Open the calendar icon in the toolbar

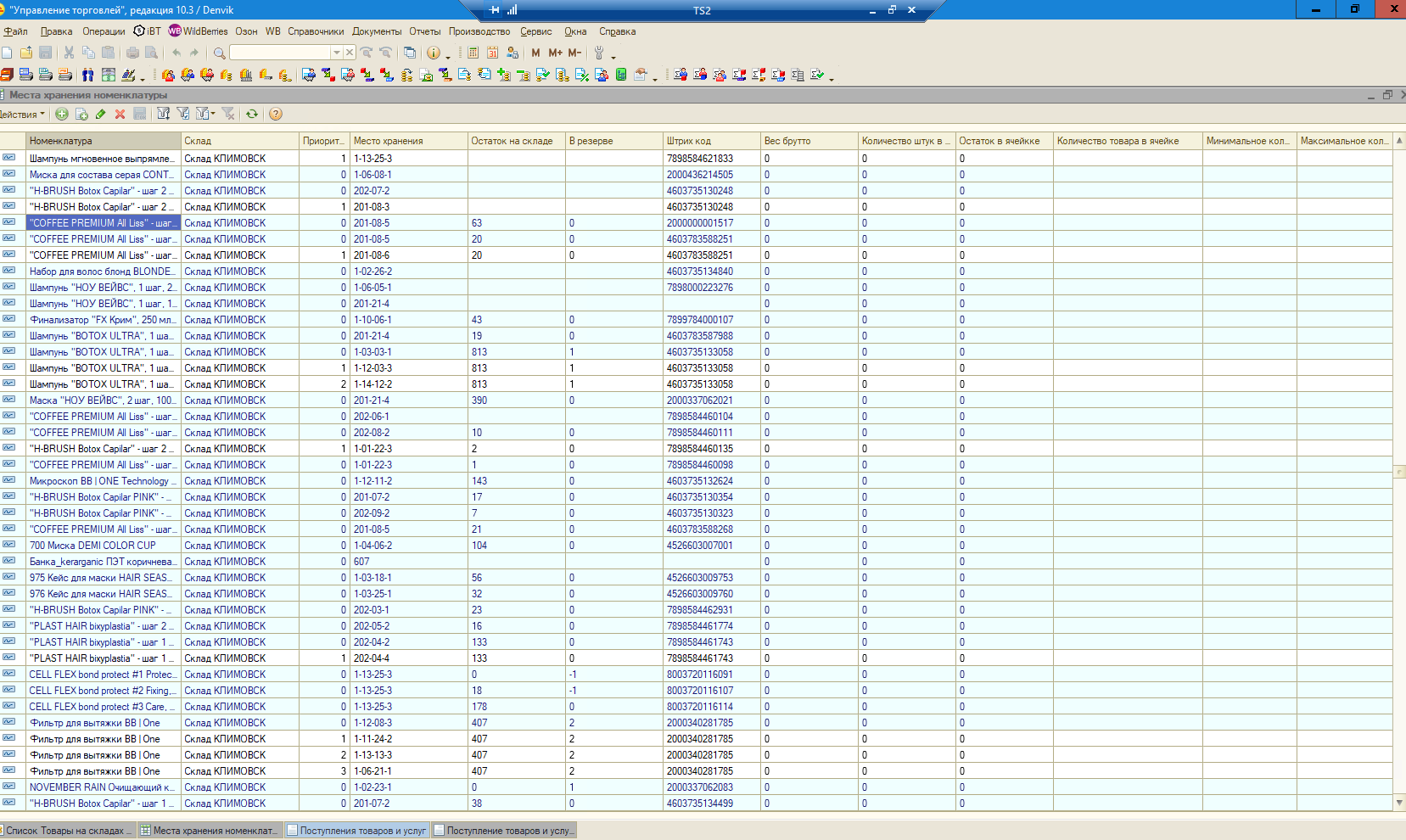click(492, 53)
